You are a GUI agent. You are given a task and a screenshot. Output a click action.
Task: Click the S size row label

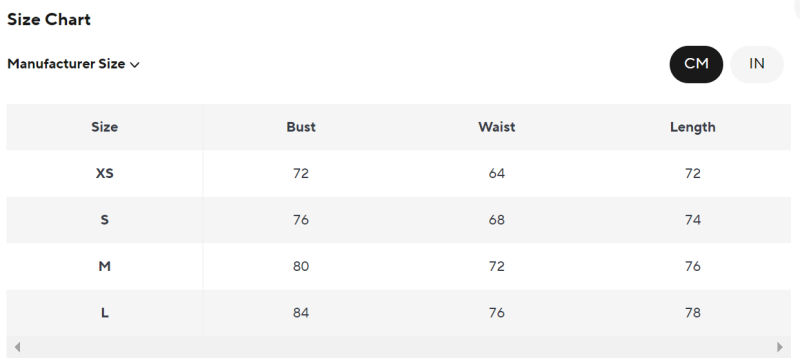(105, 220)
